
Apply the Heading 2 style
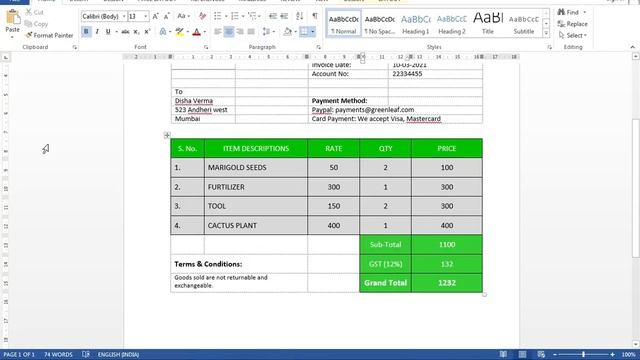pyautogui.click(x=451, y=24)
